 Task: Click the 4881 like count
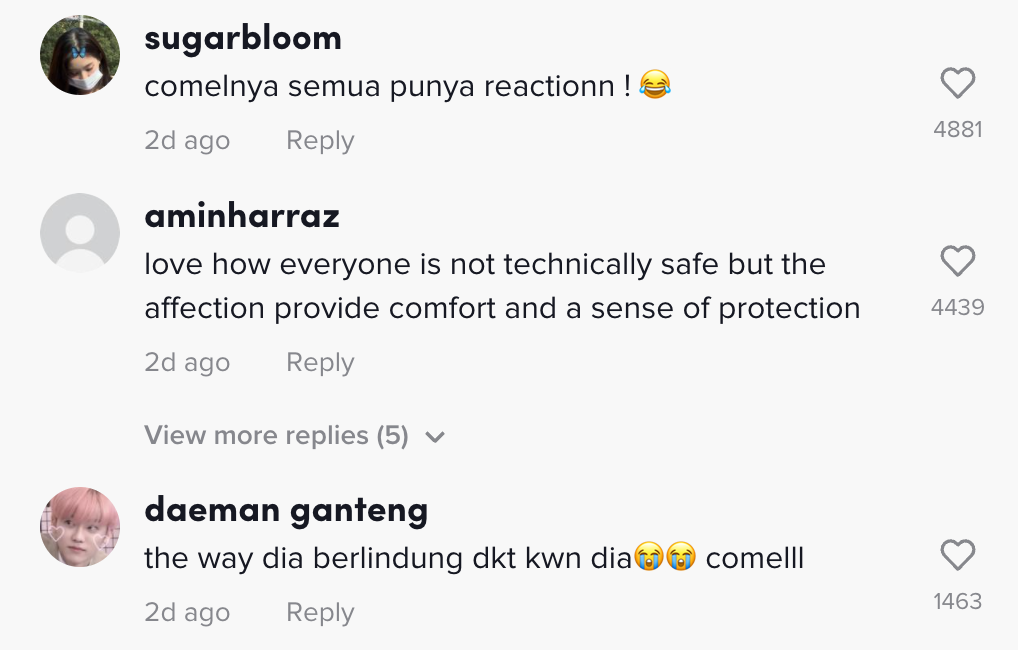957,129
